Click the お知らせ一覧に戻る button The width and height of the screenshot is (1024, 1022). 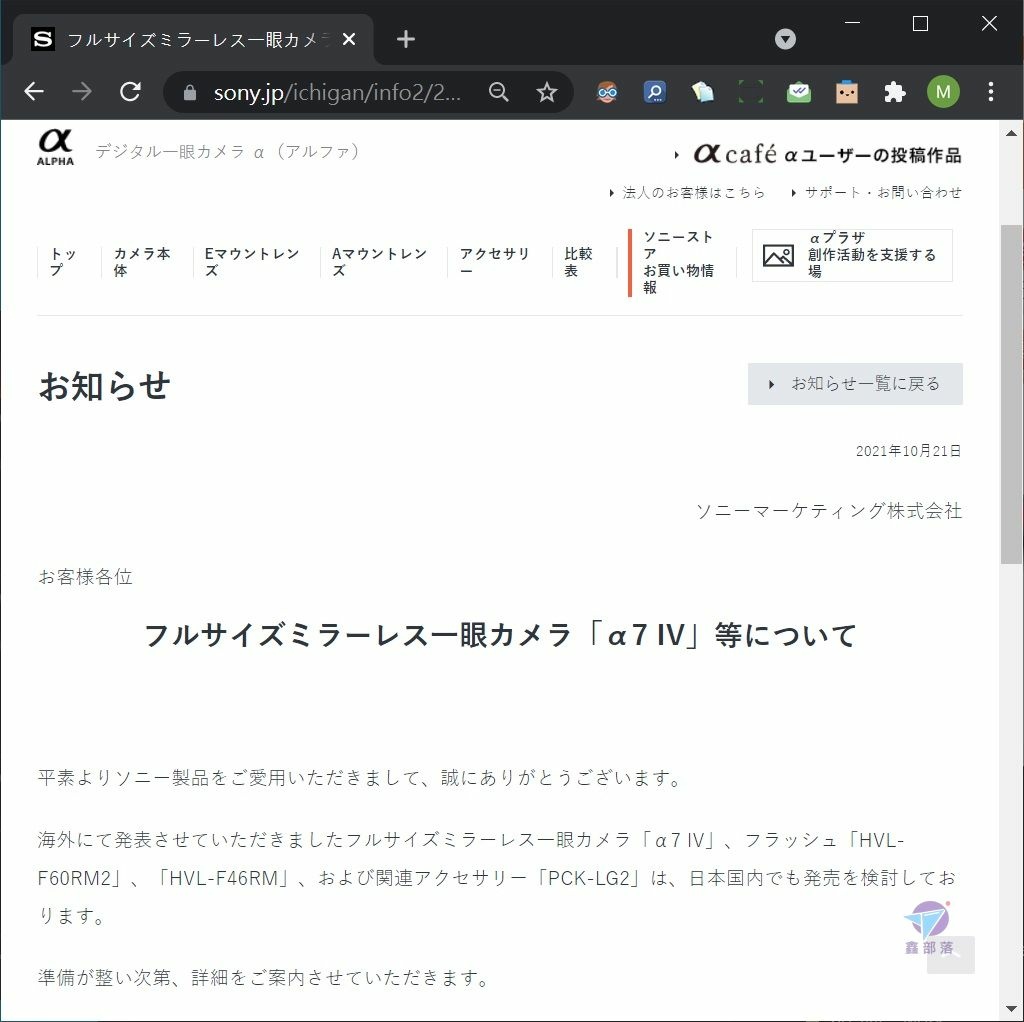pos(855,384)
